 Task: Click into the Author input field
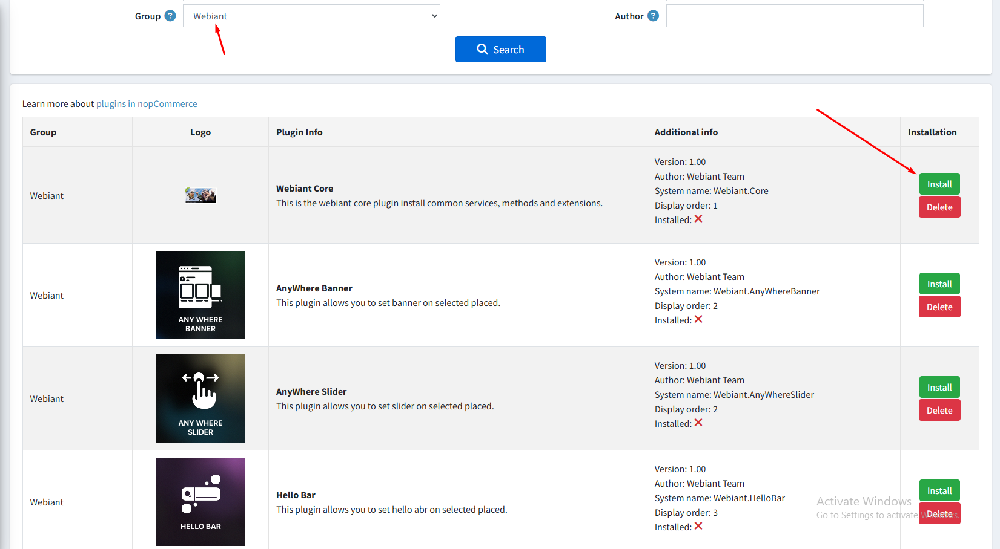pyautogui.click(x=794, y=16)
